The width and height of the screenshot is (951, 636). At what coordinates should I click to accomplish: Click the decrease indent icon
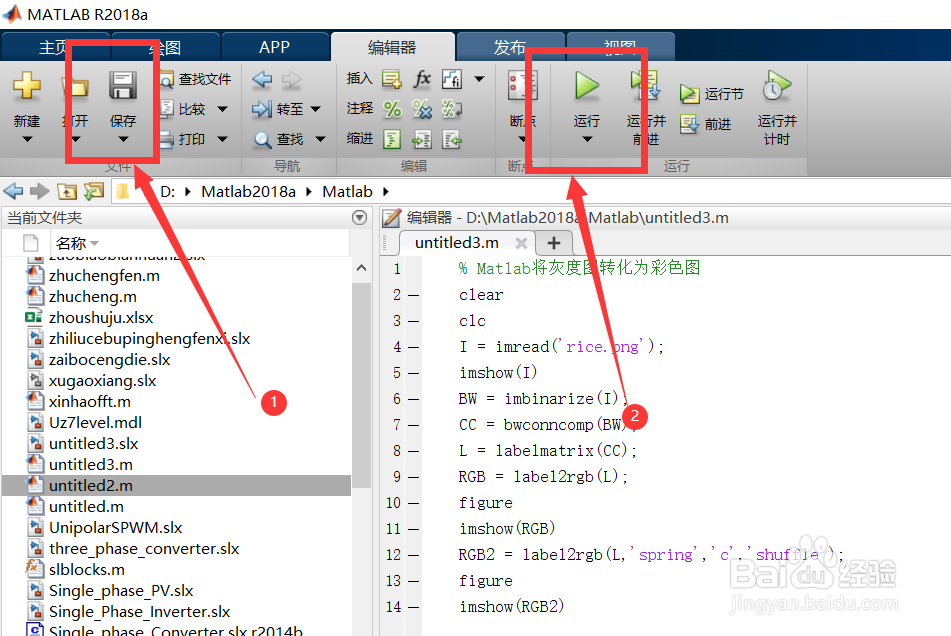tap(452, 140)
